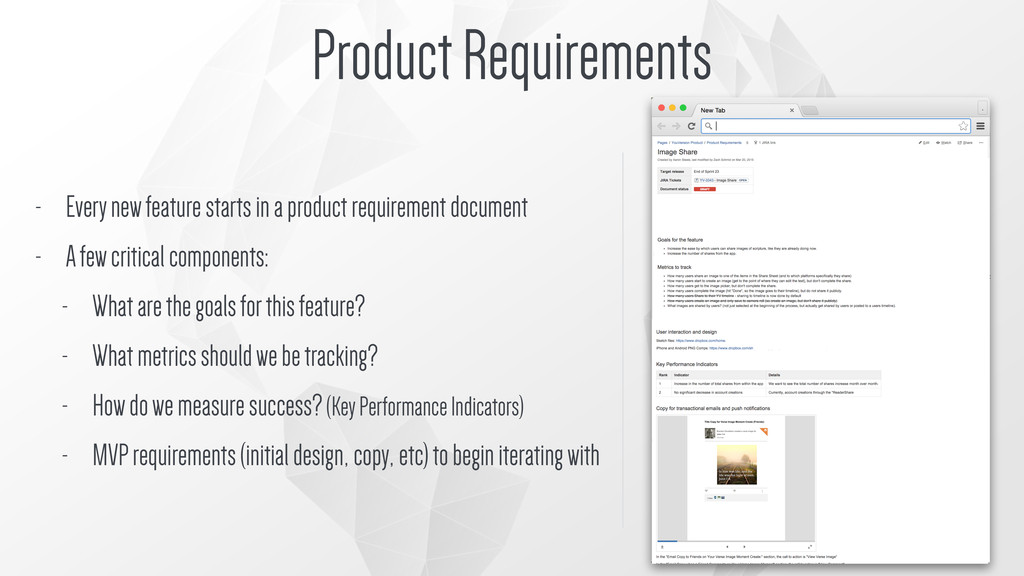The image size is (1024, 576).
Task: Click the 'Target release' table label
Action: [x=672, y=172]
